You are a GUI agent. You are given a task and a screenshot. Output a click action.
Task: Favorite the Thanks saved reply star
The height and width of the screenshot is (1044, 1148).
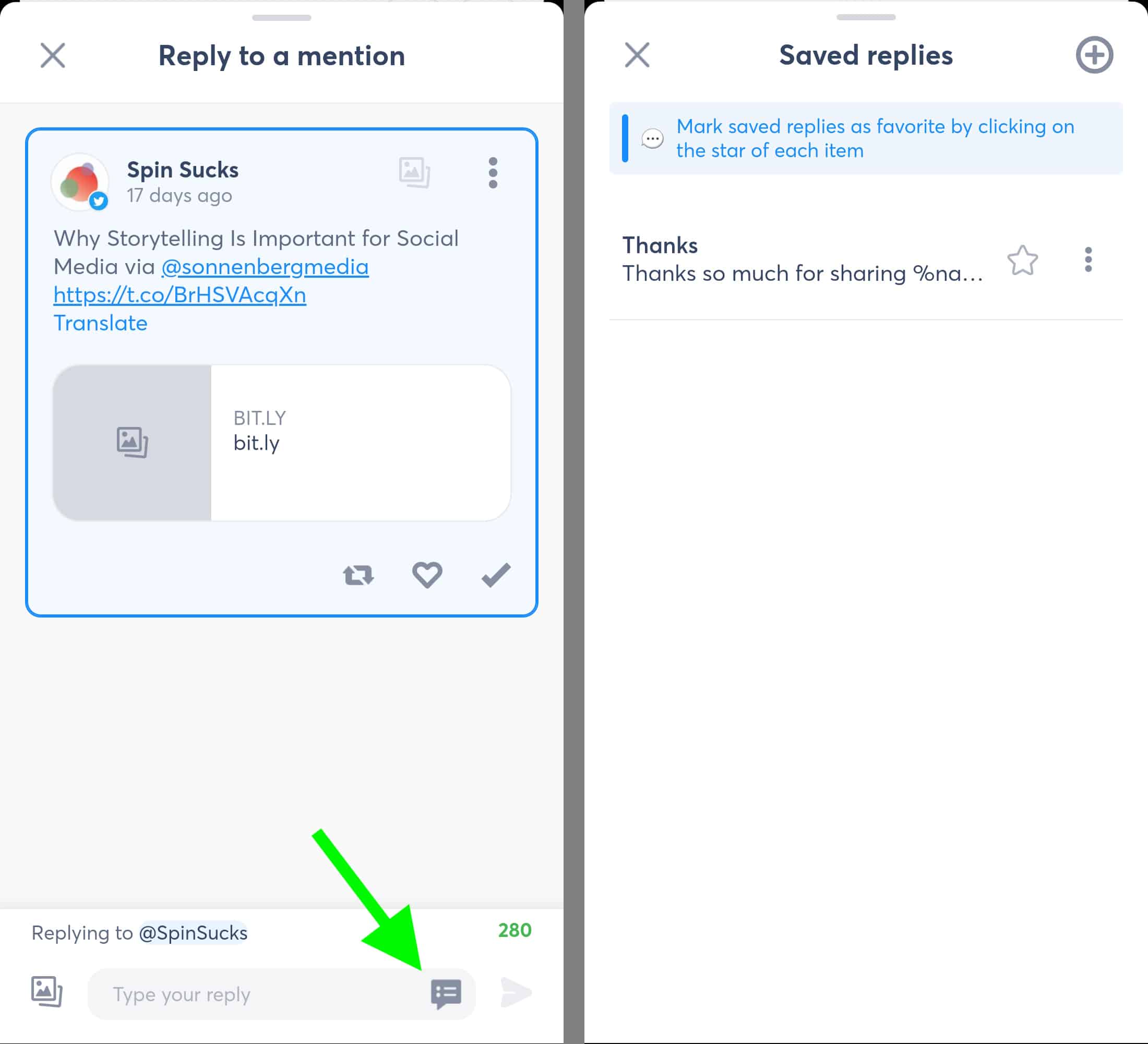pos(1023,260)
